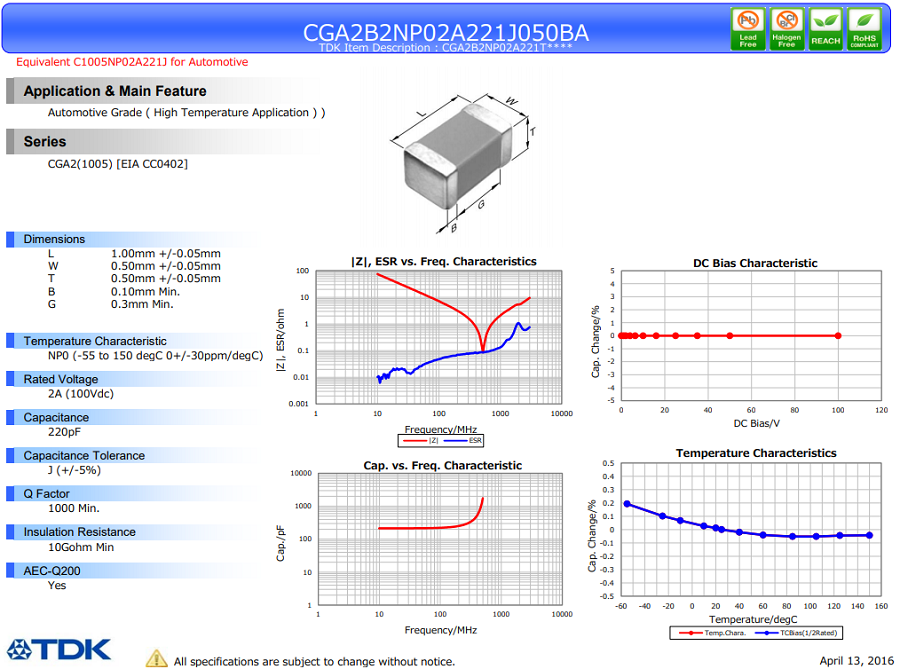The image size is (900, 669).
Task: Click the Cap. vs. Freq. Characteristic title
Action: point(443,465)
